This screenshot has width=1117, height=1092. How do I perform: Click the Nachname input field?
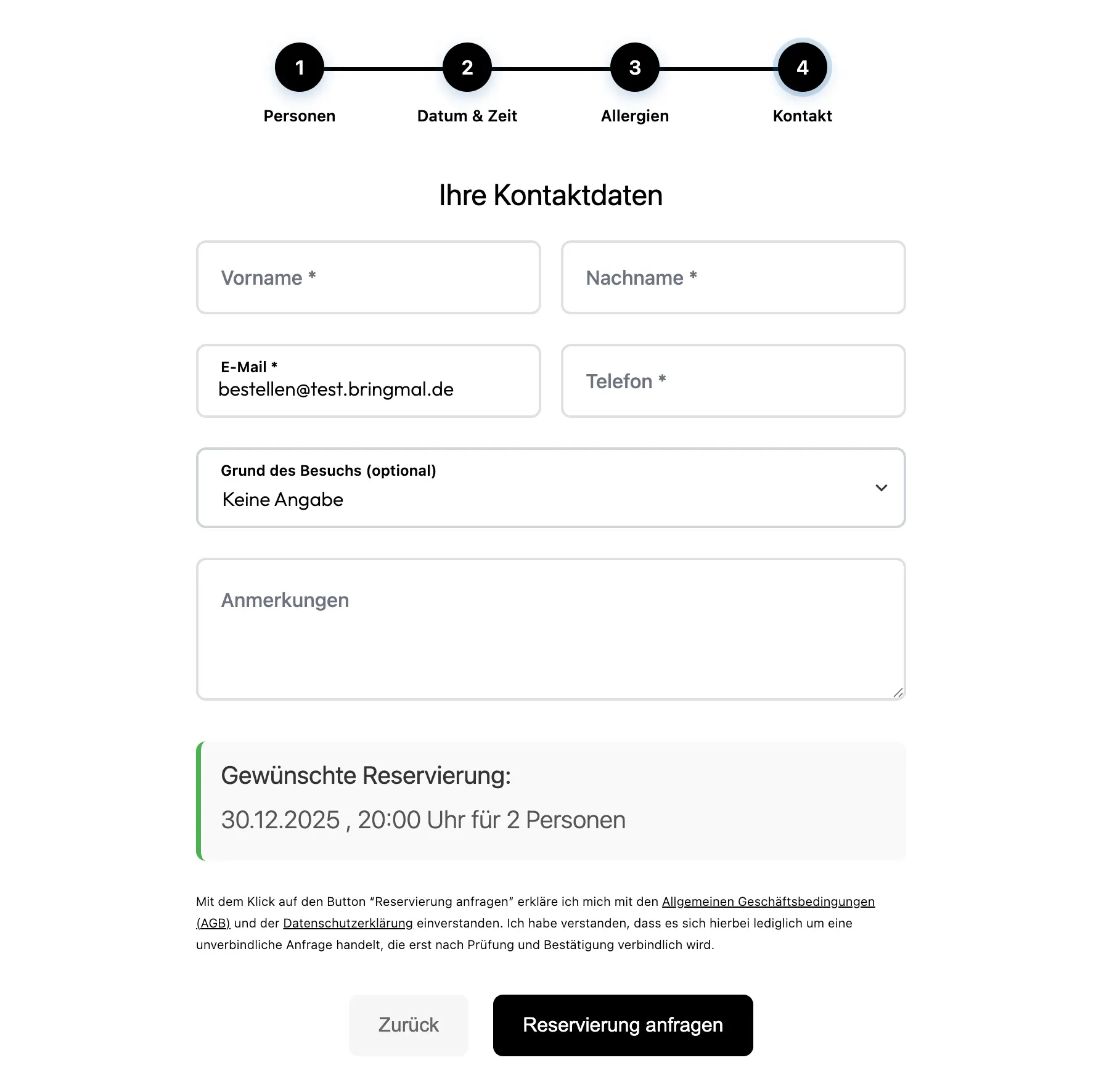(733, 277)
